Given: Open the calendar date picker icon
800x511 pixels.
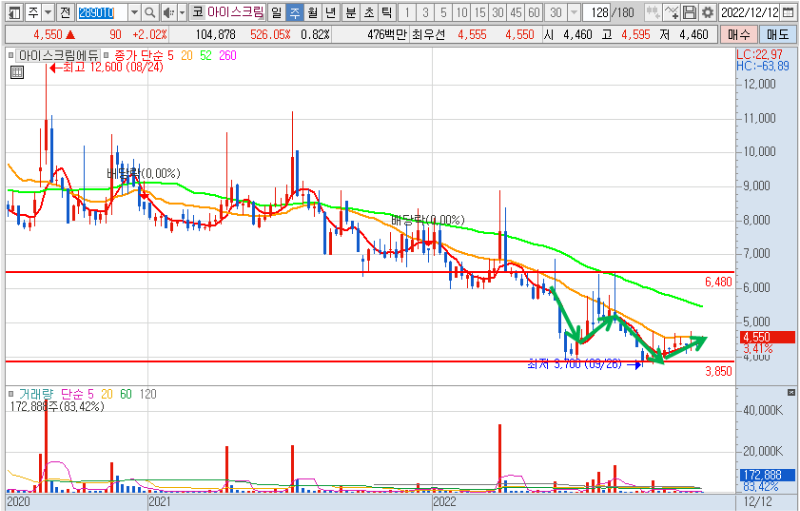Looking at the screenshot, I should point(788,12).
